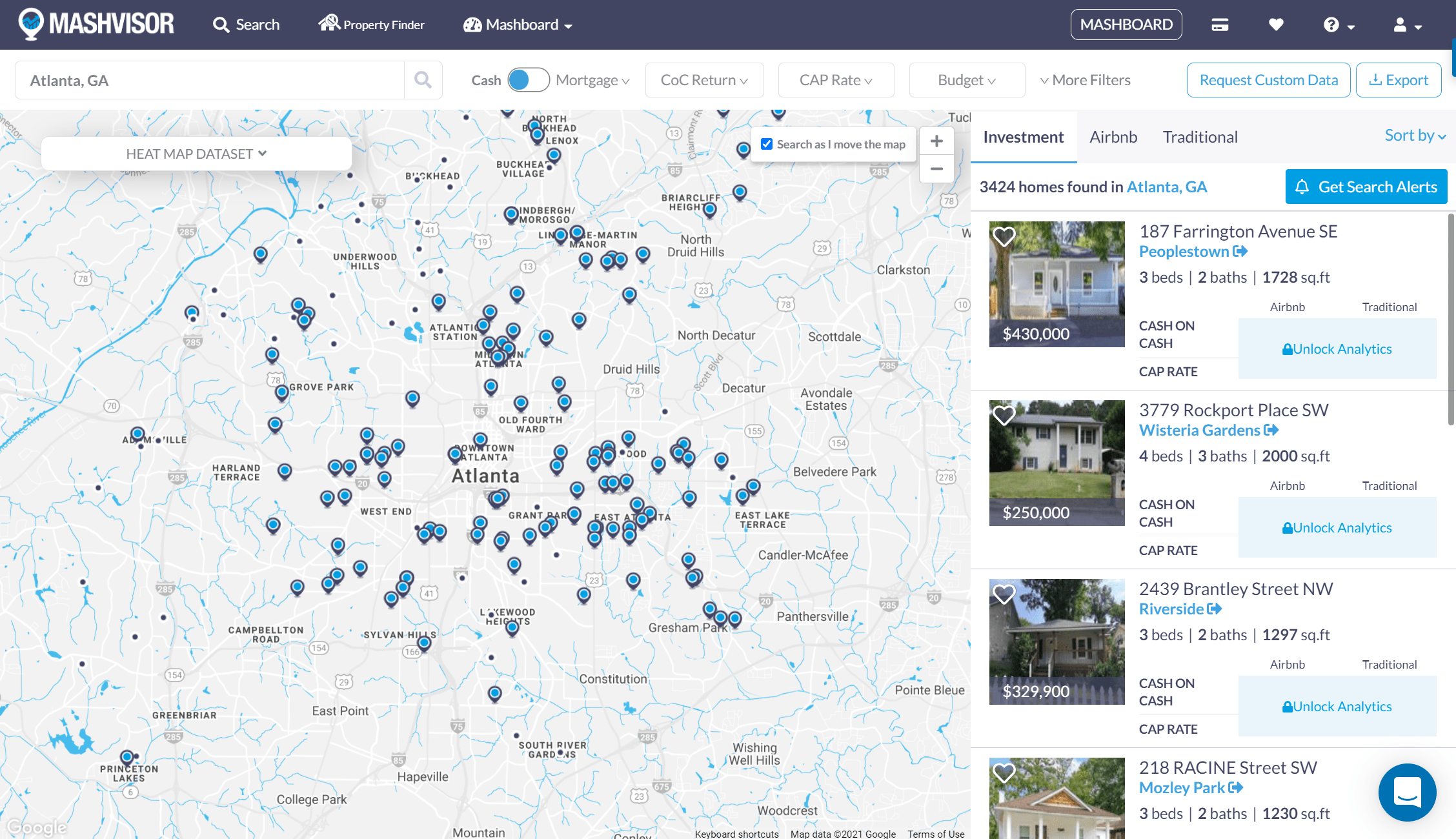Switch to the Airbnb tab
Image resolution: width=1456 pixels, height=839 pixels.
[1113, 137]
